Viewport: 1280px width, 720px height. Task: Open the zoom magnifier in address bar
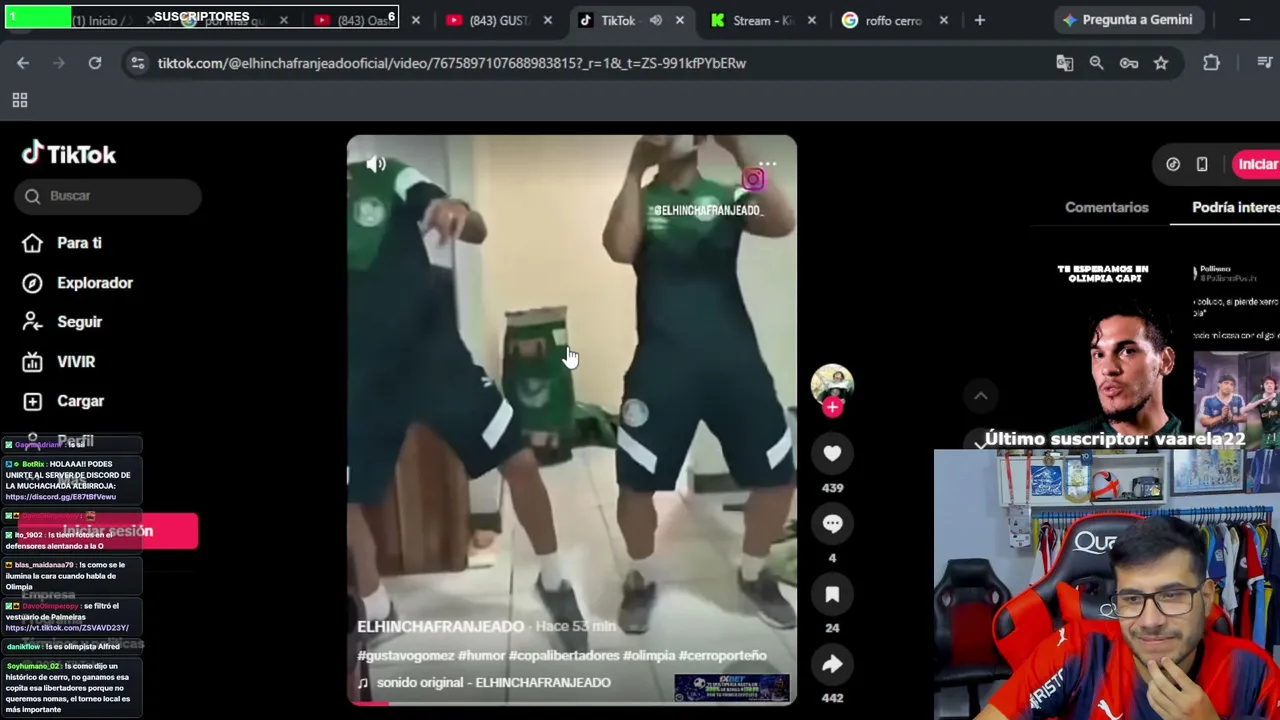[x=1096, y=63]
